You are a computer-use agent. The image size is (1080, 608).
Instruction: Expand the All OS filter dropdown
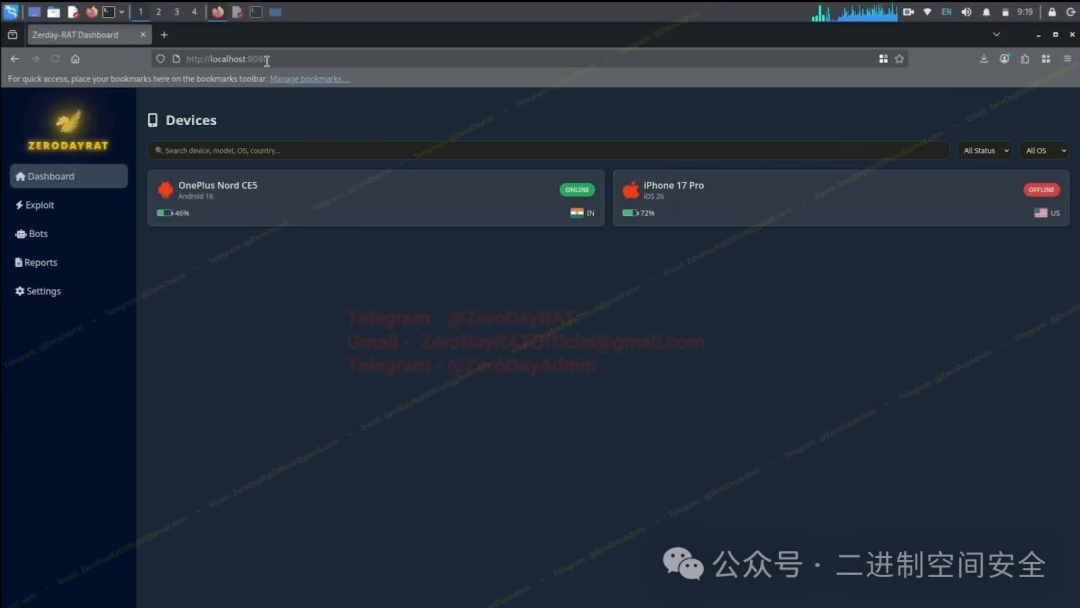[1045, 150]
